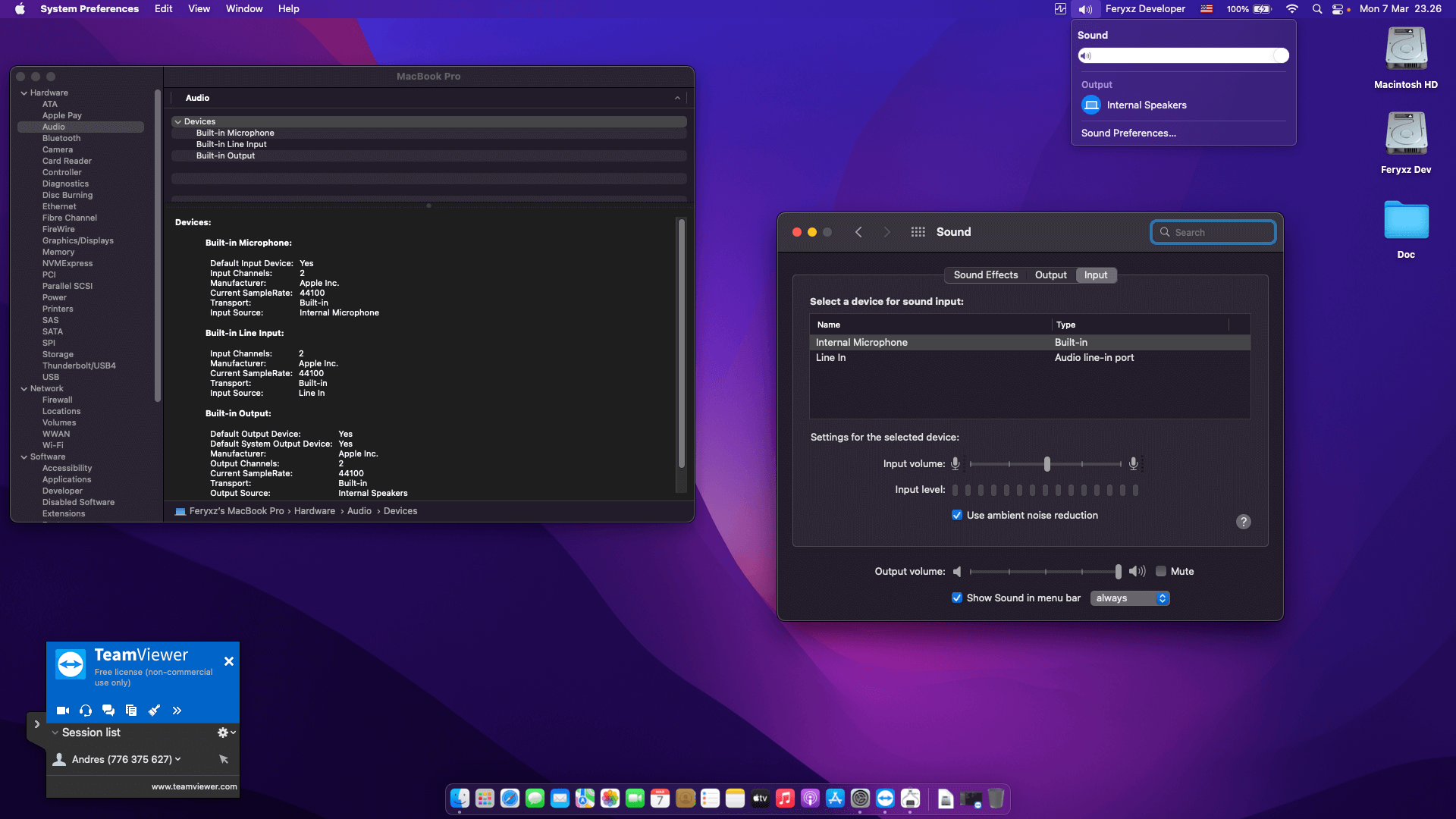Open the TeamViewer whiteboard brush icon
The image size is (1456, 819).
pos(154,711)
